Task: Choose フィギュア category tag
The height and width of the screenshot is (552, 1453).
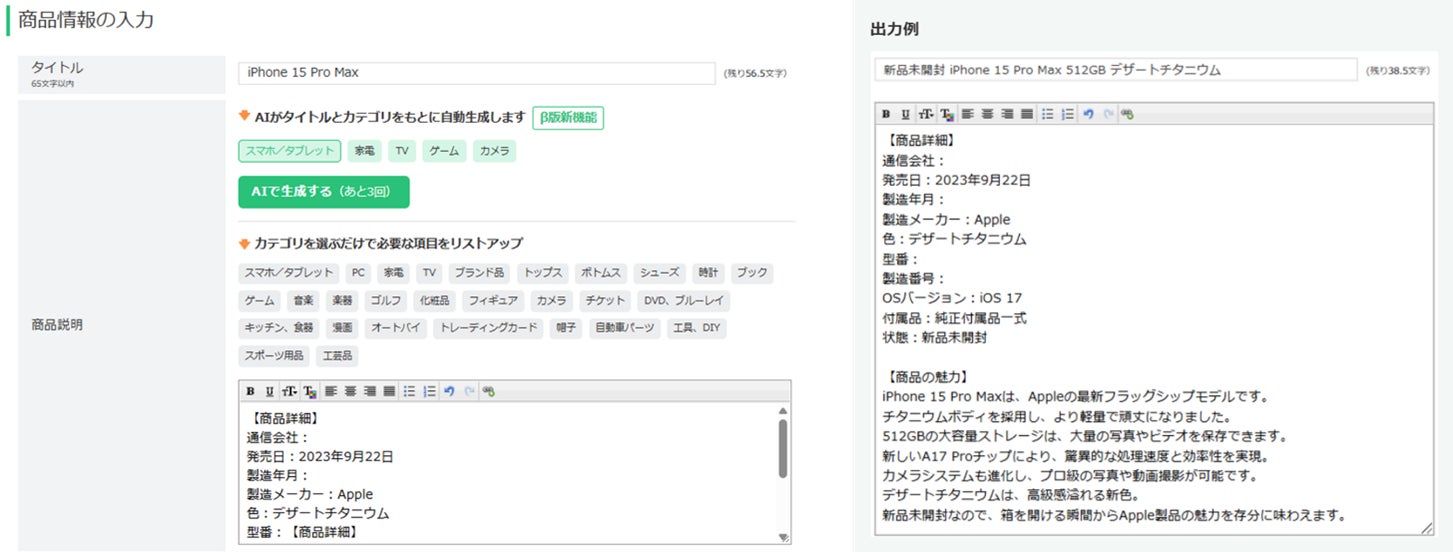Action: (493, 300)
